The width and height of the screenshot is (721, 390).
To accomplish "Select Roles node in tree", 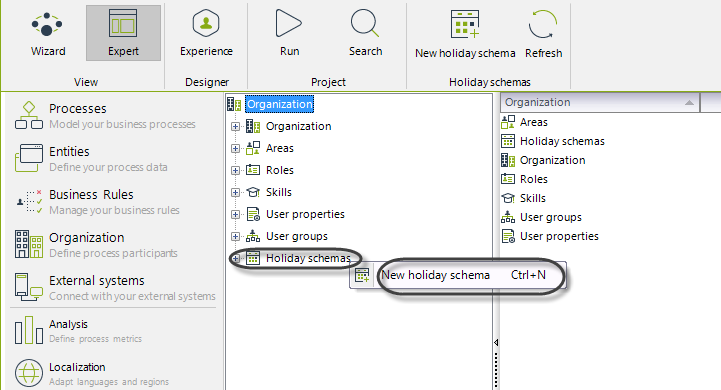I will pos(280,170).
